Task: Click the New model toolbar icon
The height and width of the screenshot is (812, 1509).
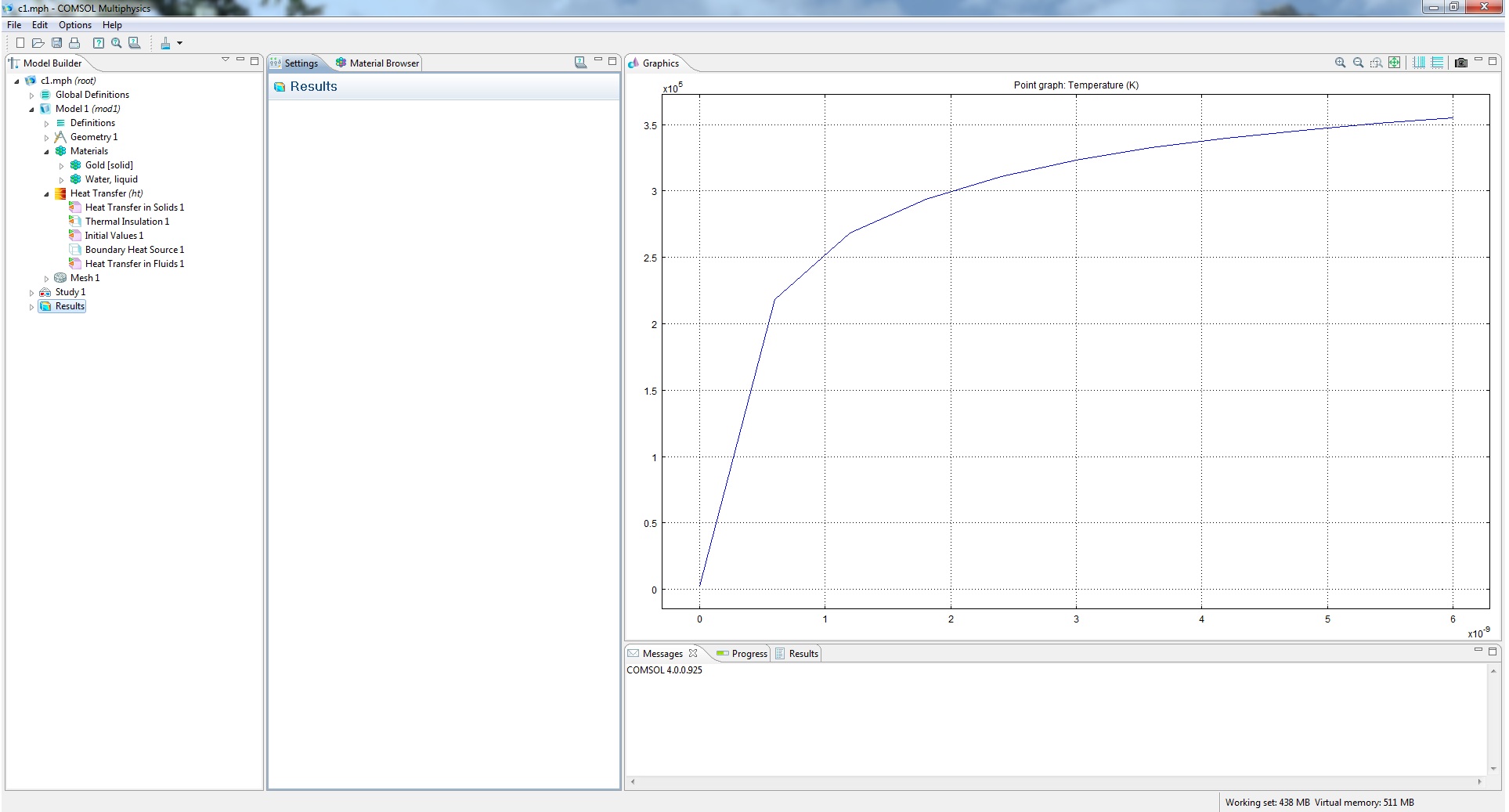Action: (20, 43)
